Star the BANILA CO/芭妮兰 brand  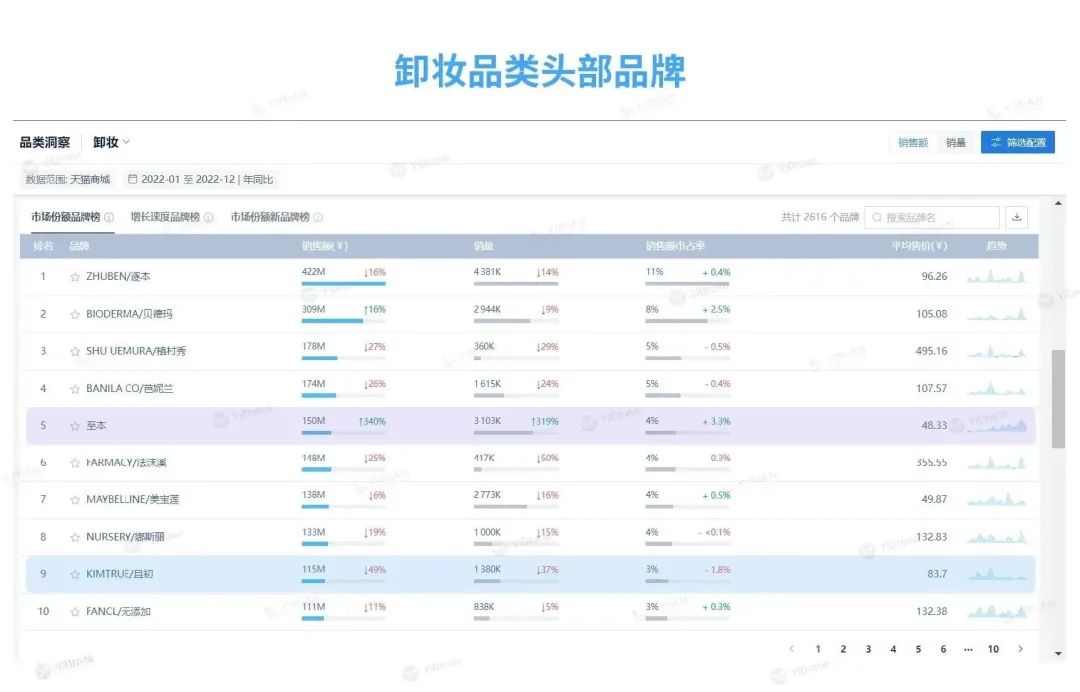point(74,388)
